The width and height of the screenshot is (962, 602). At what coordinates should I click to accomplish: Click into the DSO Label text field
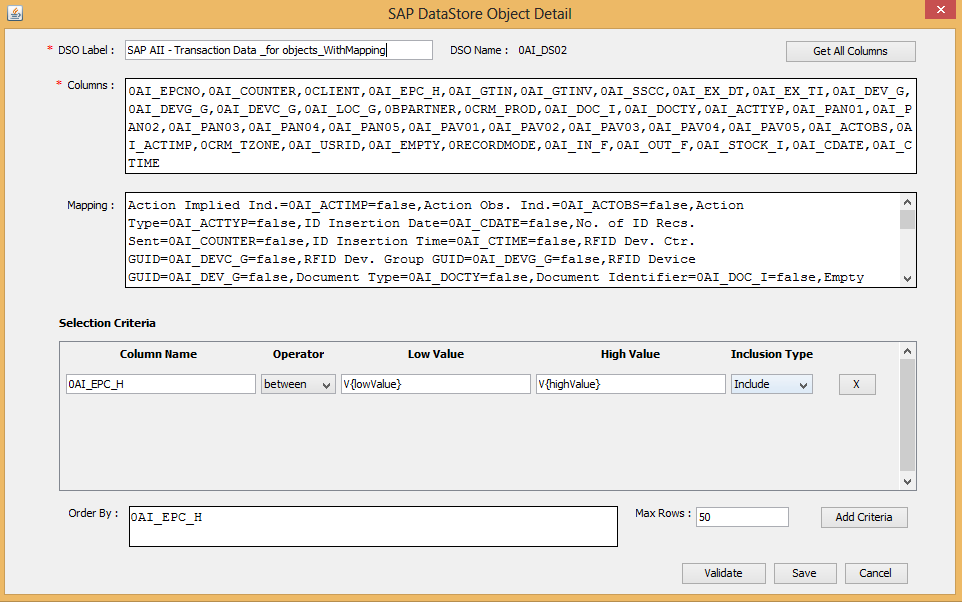(278, 50)
